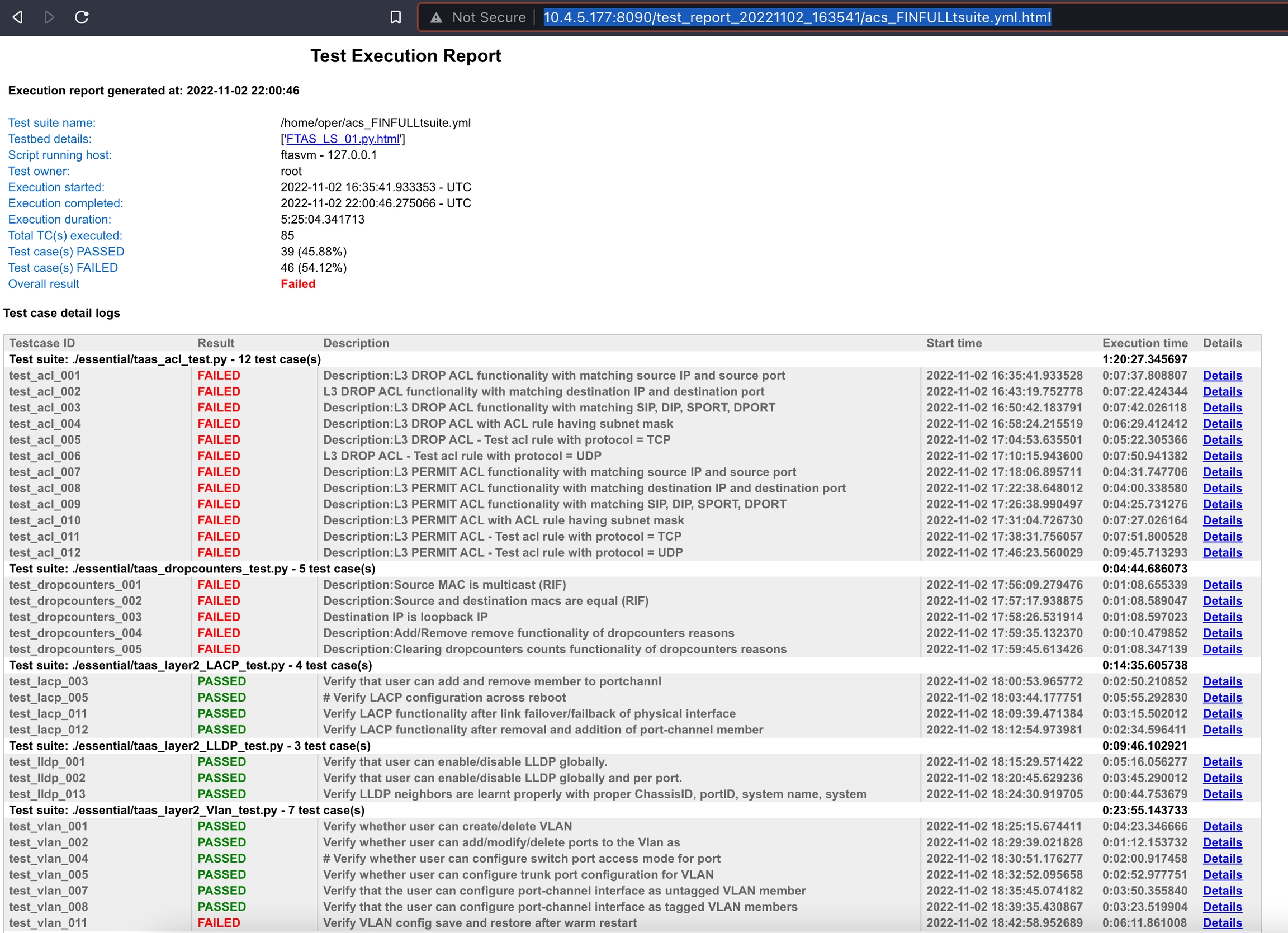Image resolution: width=1288 pixels, height=933 pixels.
Task: Open Details for test_acl_006
Action: [1221, 456]
